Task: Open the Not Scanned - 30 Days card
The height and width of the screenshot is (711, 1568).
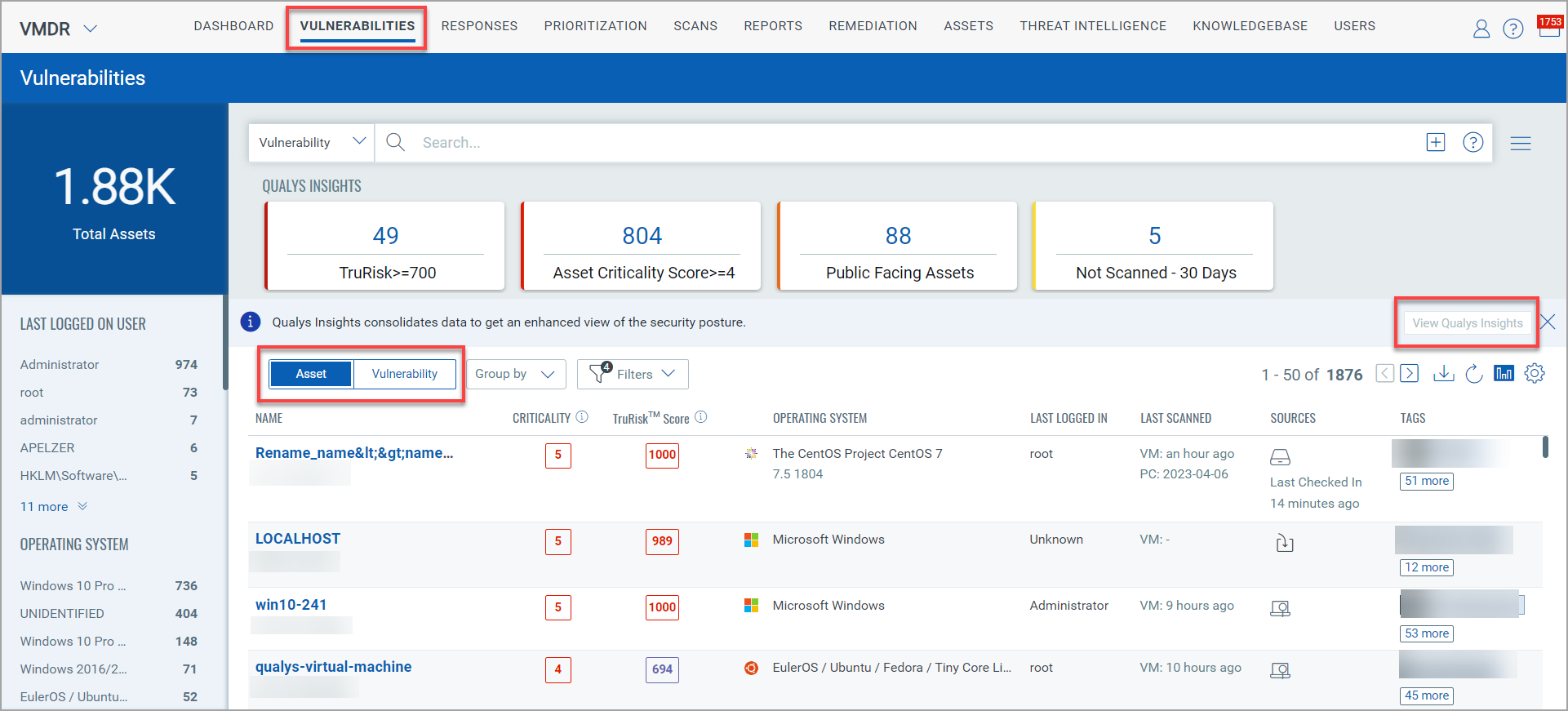Action: coord(1154,246)
